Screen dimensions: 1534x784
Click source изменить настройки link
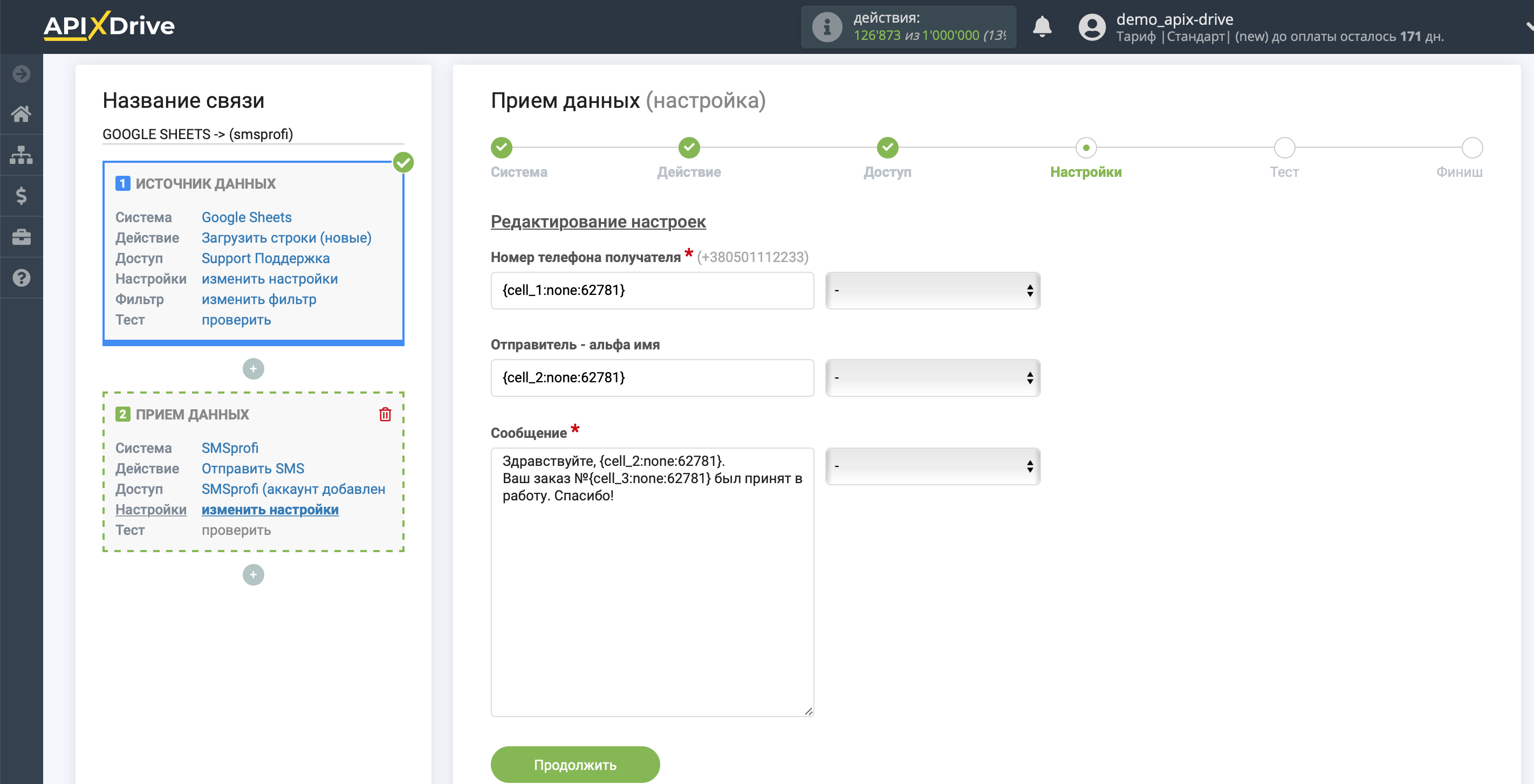(x=270, y=279)
